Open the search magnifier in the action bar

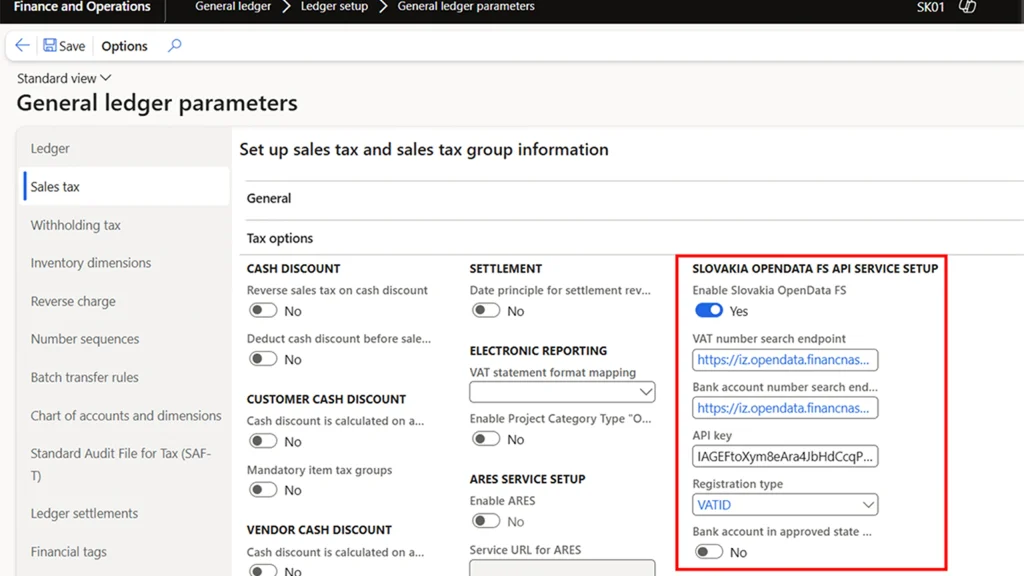[x=174, y=45]
